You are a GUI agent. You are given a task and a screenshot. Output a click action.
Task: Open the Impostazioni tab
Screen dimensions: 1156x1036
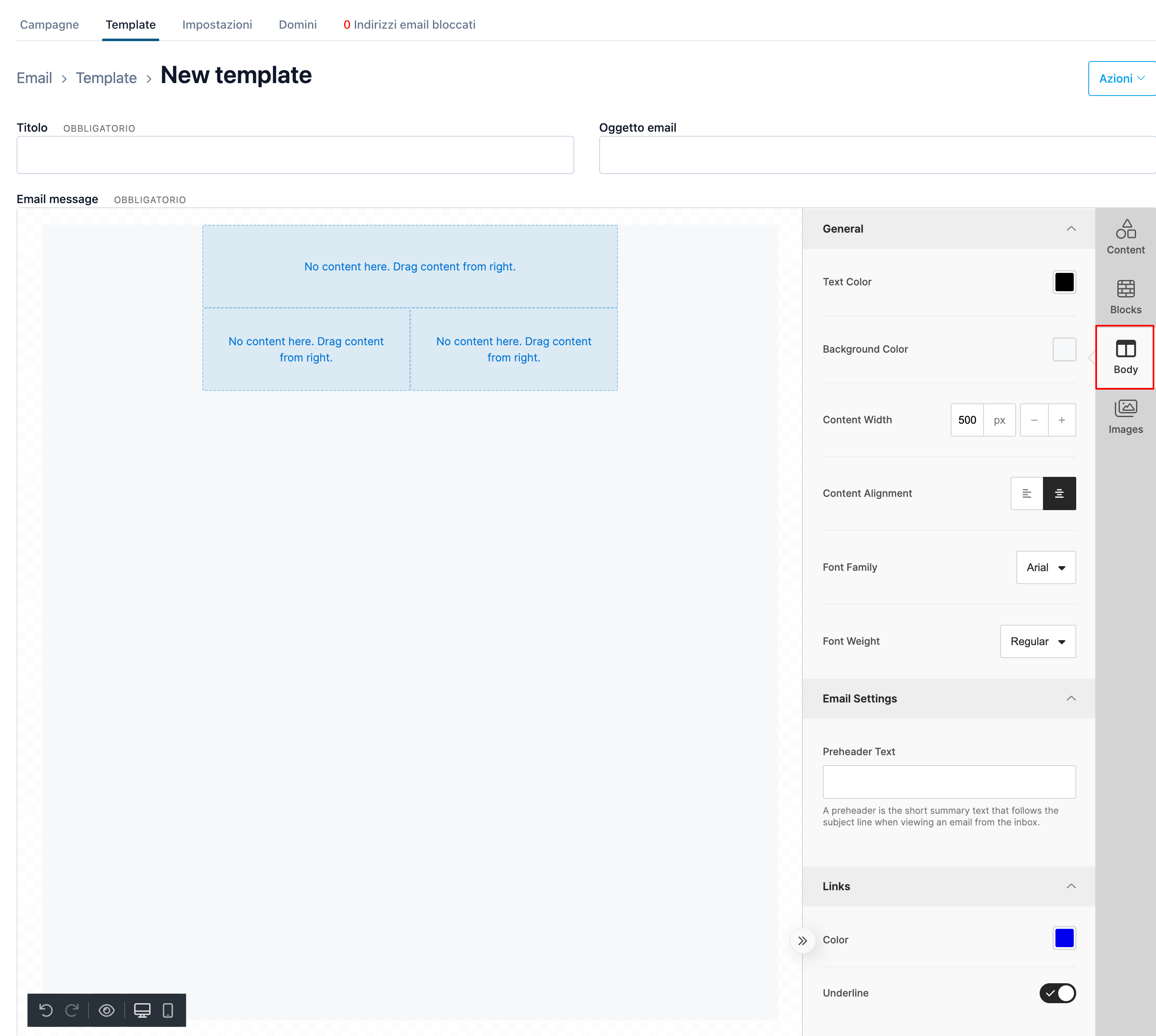[217, 25]
